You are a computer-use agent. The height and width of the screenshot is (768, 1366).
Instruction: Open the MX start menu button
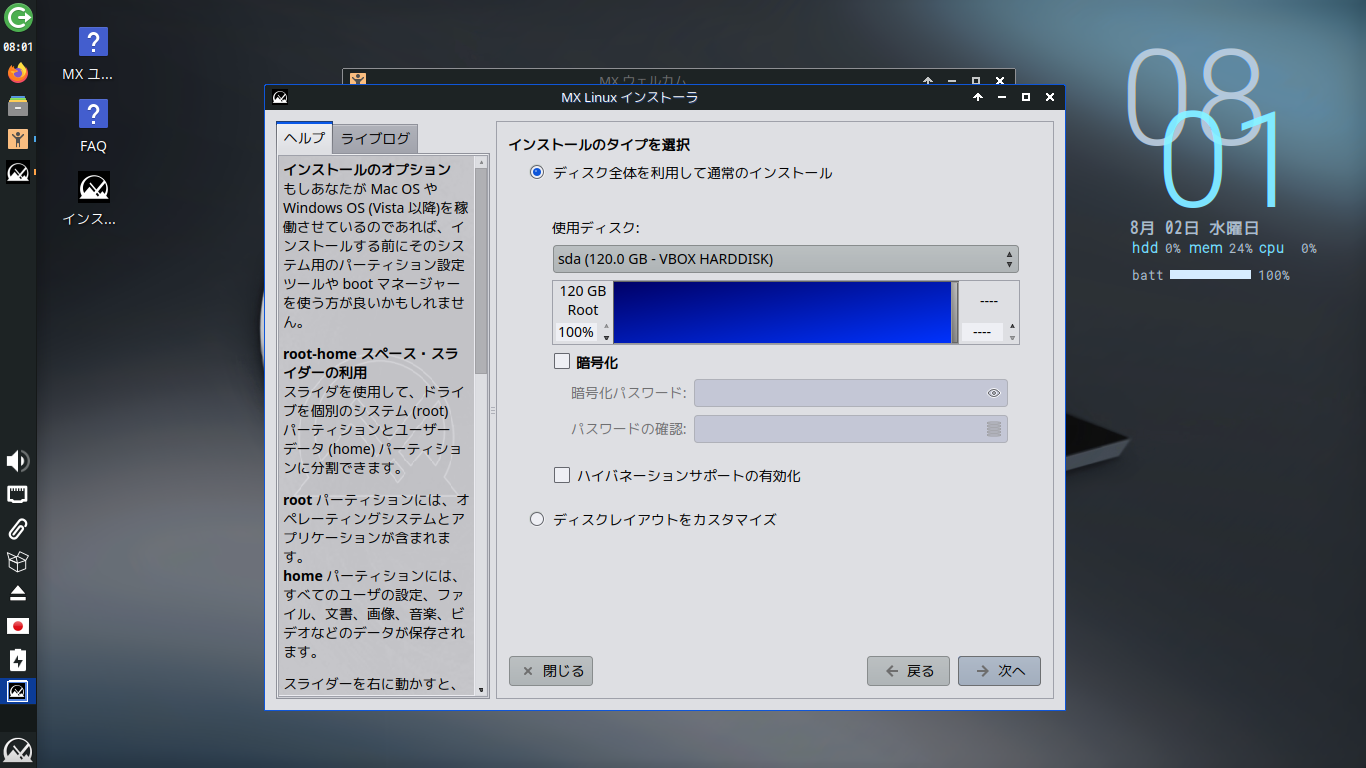click(18, 750)
